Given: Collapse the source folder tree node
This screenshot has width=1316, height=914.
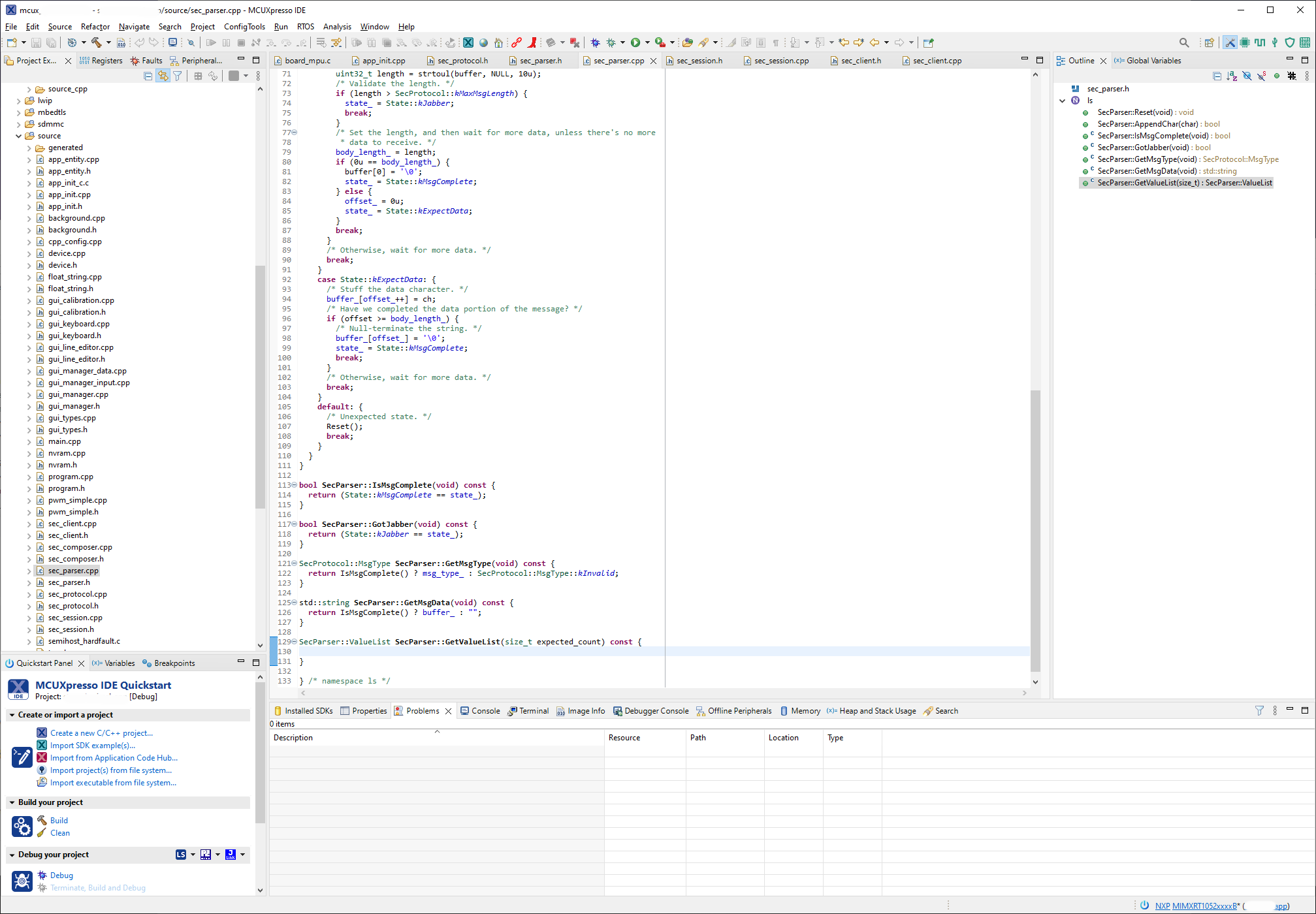Looking at the screenshot, I should click(18, 136).
